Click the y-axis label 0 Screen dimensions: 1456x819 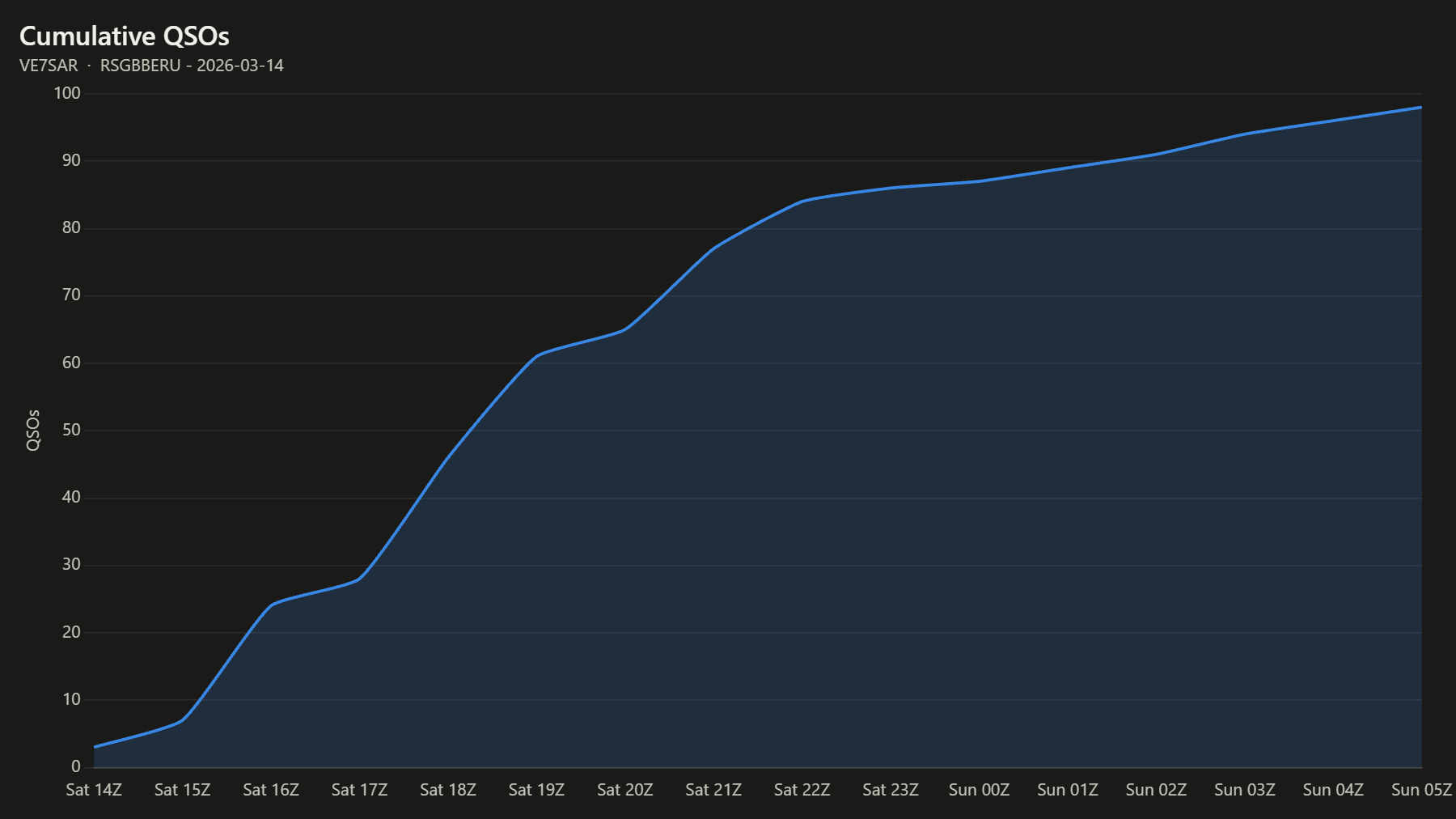pos(76,766)
